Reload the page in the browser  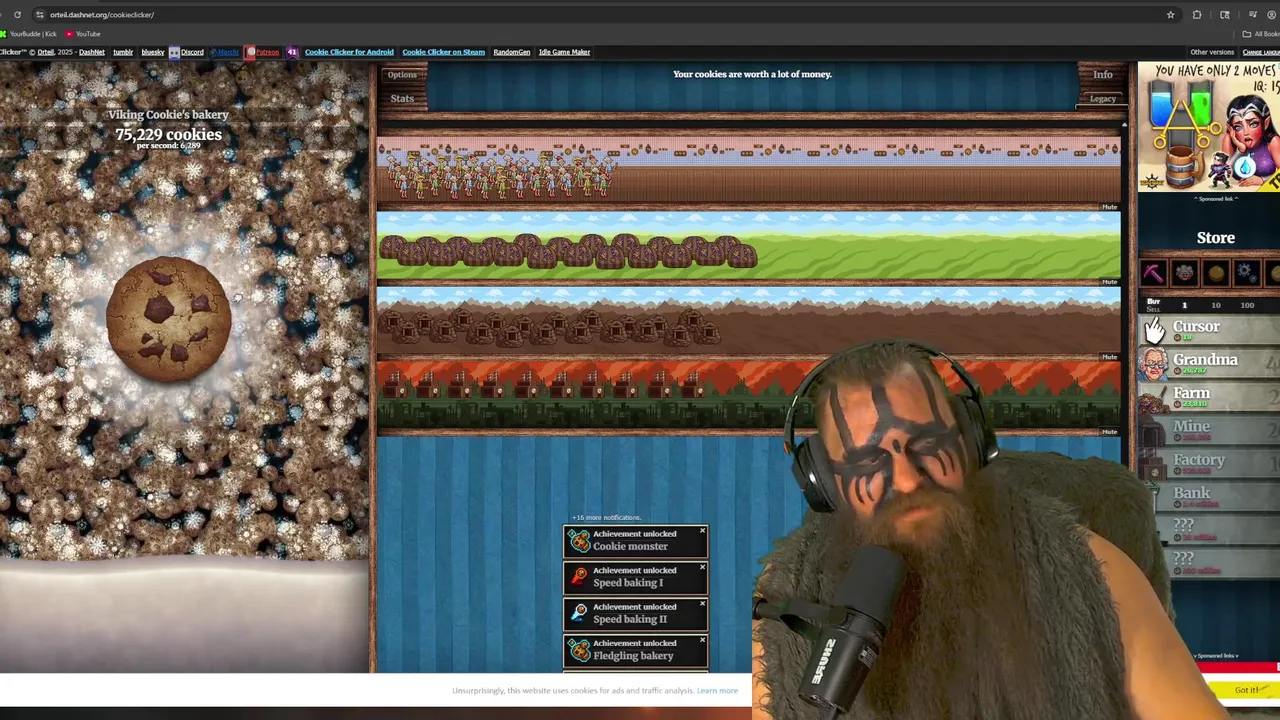(x=17, y=15)
